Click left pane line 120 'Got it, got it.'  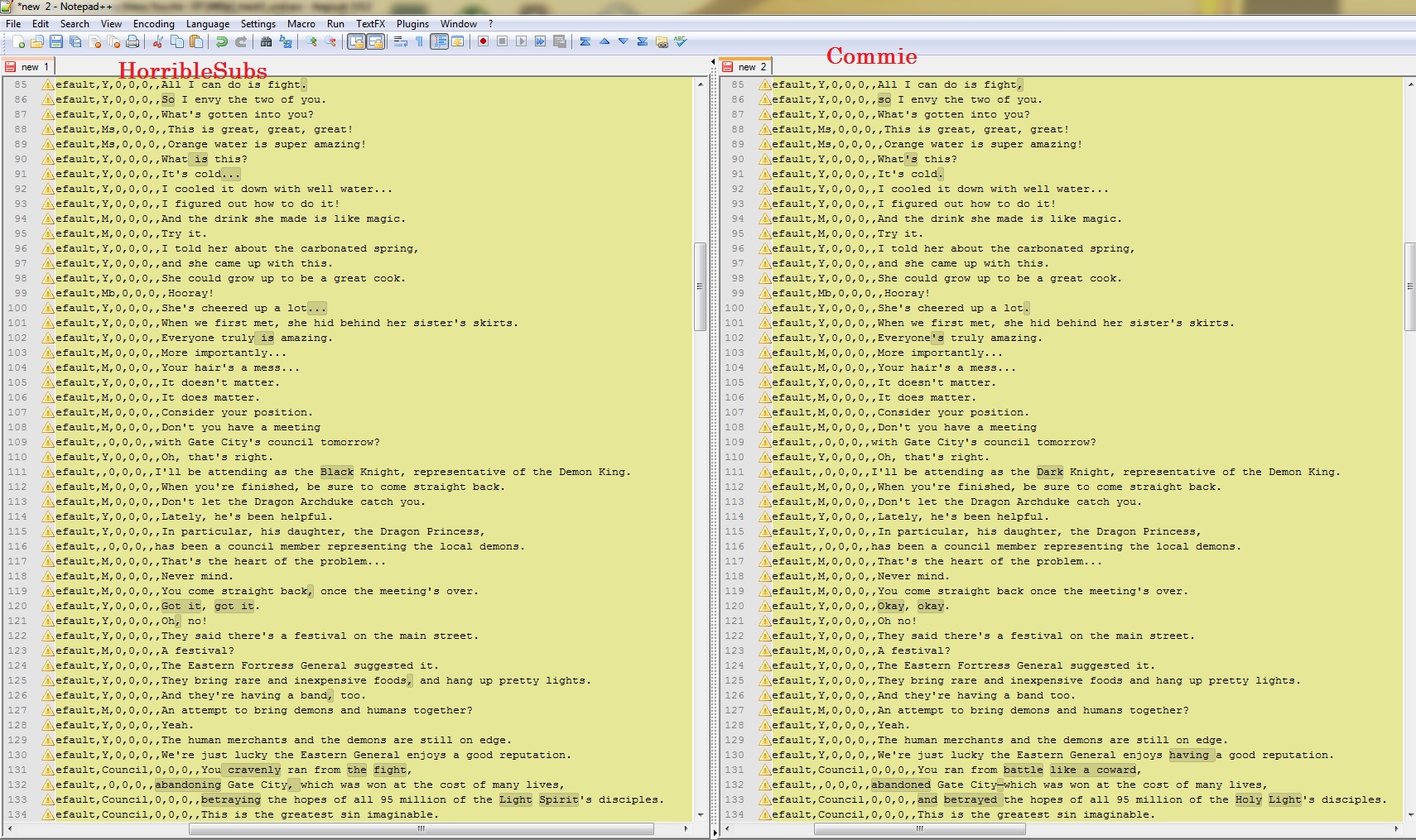pos(210,606)
